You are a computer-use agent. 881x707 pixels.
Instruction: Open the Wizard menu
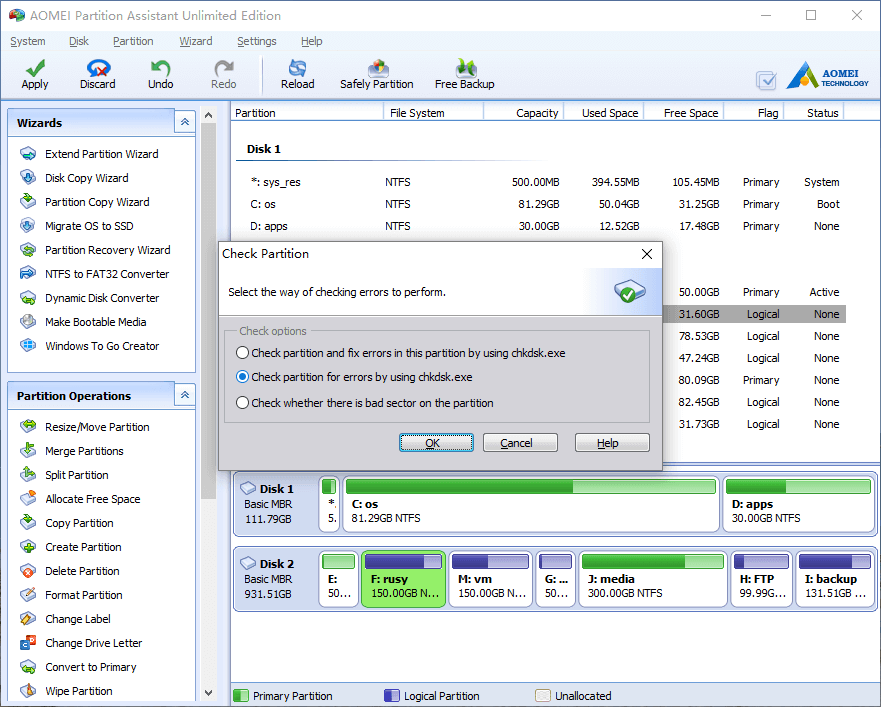[x=196, y=41]
